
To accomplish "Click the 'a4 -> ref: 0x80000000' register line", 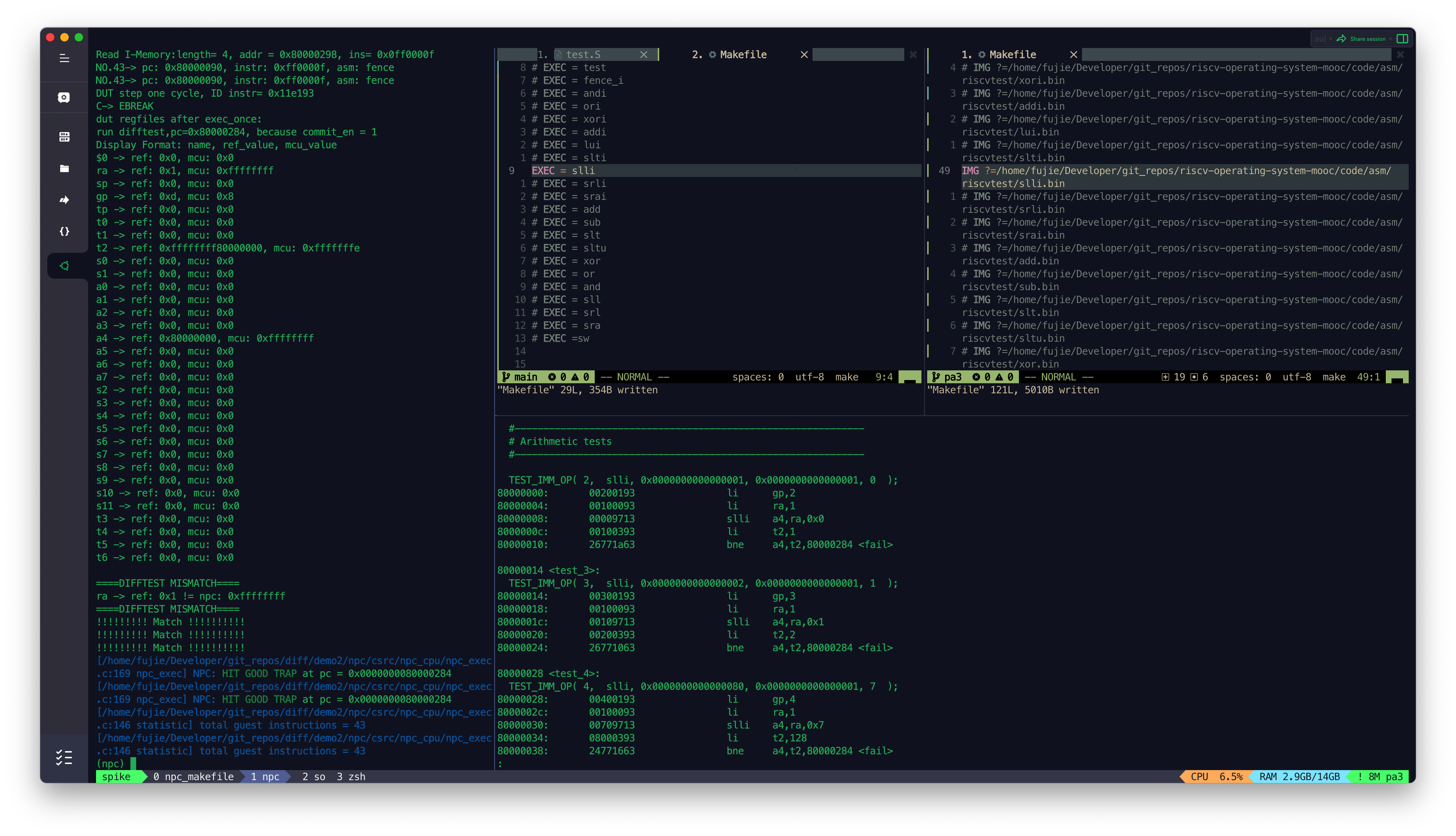I will coord(205,338).
